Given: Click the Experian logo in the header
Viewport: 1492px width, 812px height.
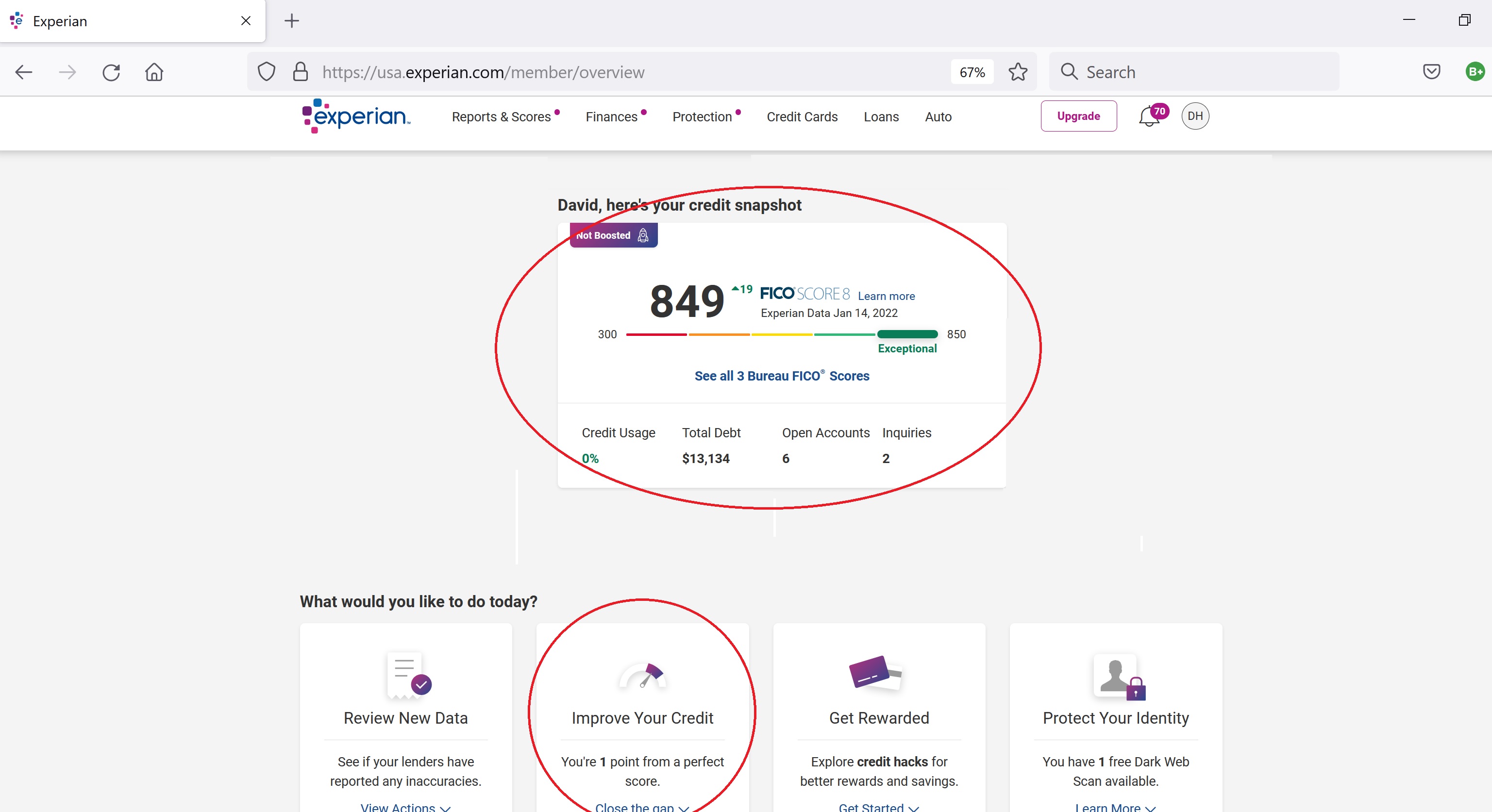Looking at the screenshot, I should pos(356,116).
